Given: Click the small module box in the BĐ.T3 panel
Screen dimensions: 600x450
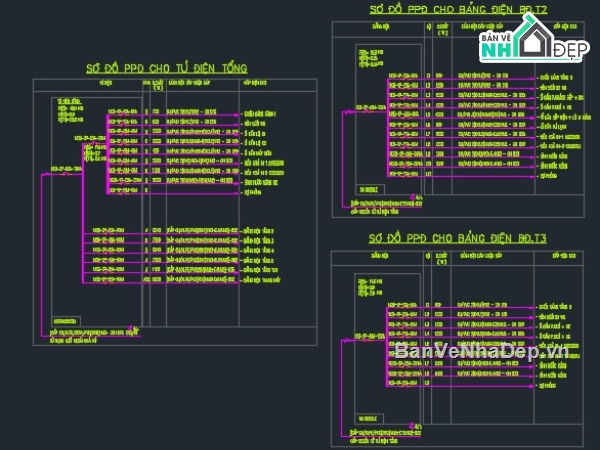Looking at the screenshot, I should 369,416.
